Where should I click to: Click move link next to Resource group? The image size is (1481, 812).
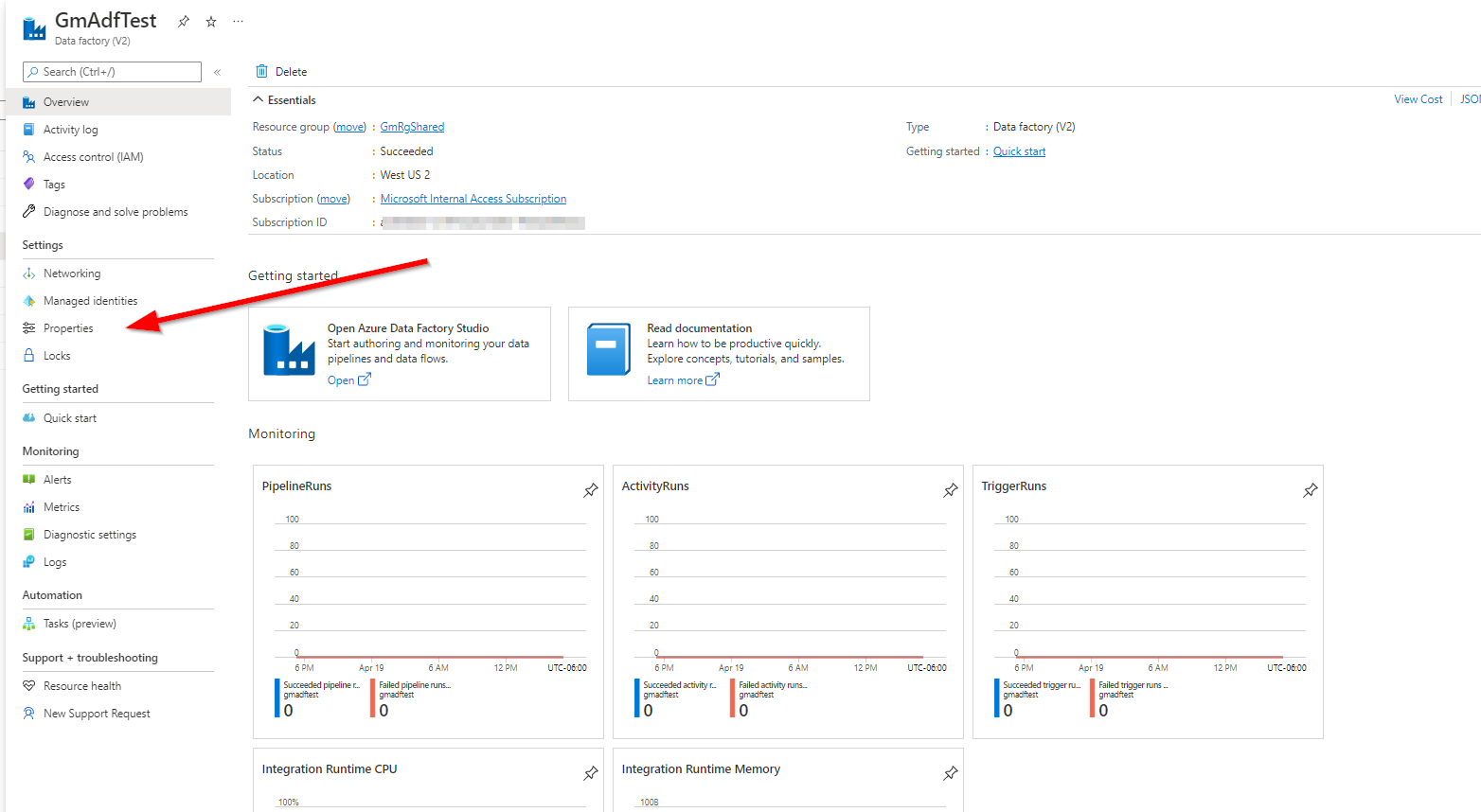pos(349,127)
